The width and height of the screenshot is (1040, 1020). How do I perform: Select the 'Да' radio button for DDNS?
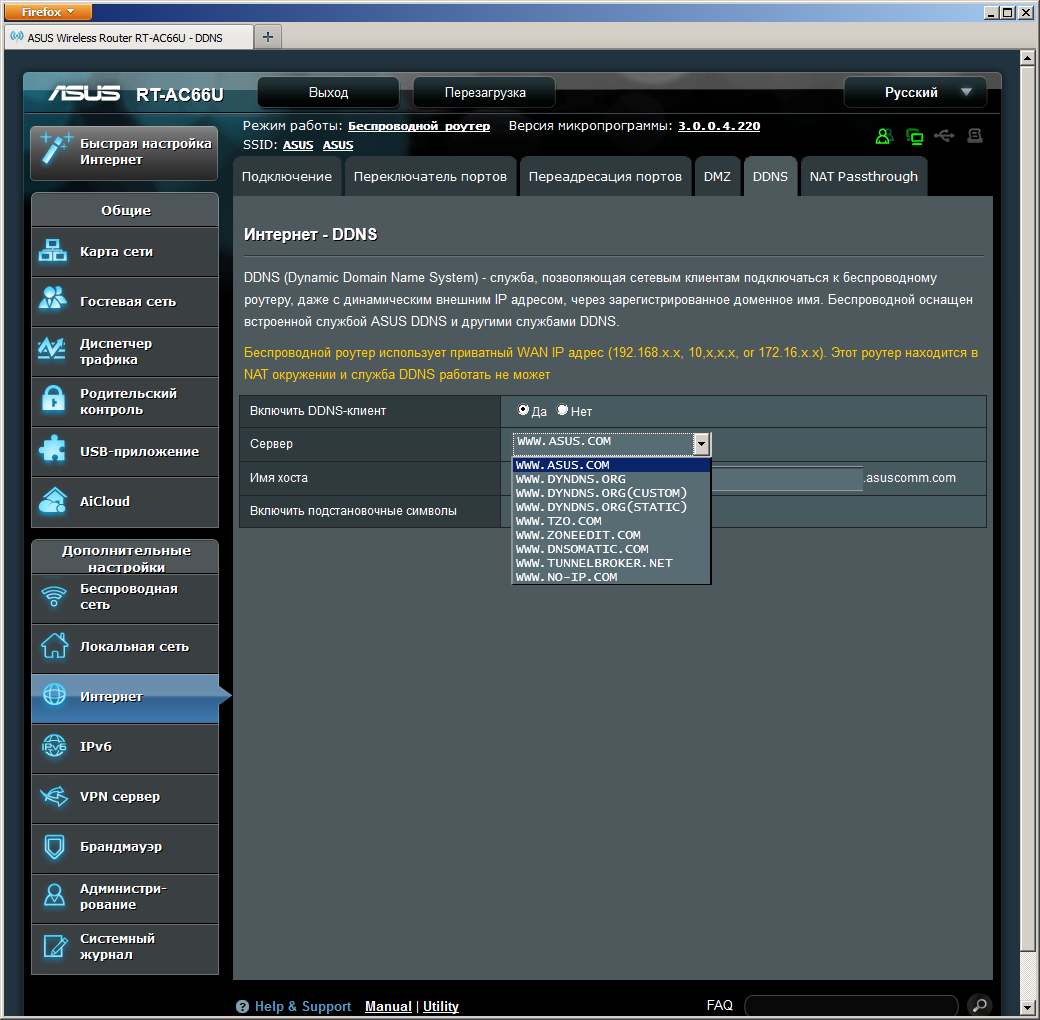[523, 410]
